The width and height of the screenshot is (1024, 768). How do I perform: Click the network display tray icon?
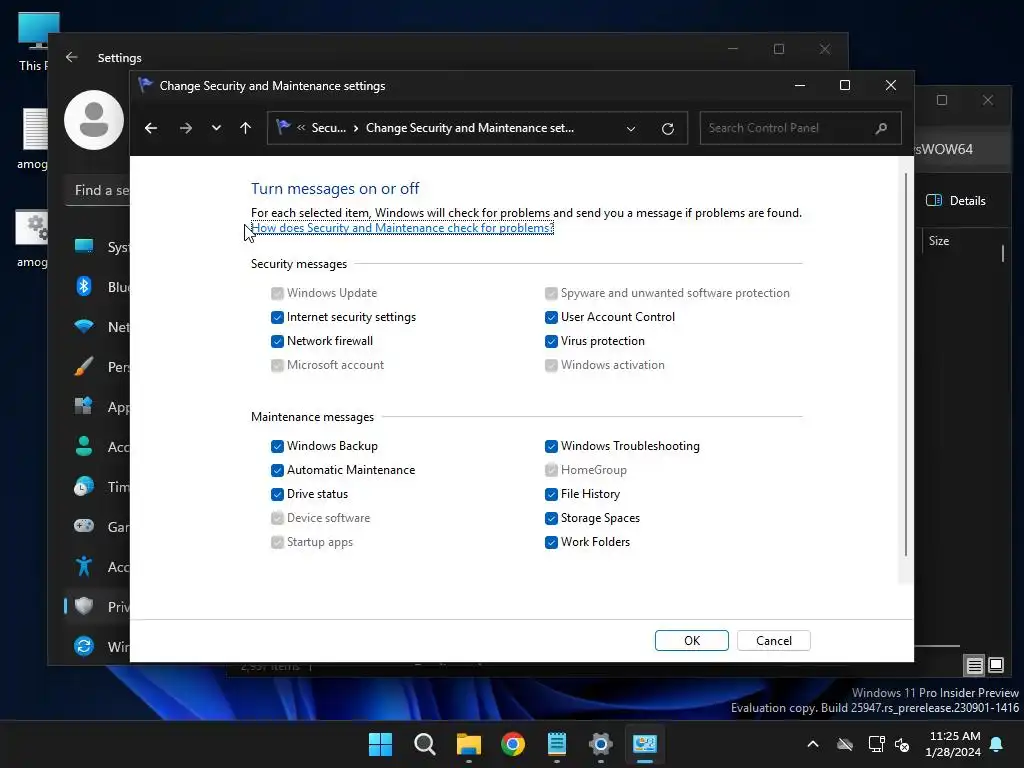(876, 744)
